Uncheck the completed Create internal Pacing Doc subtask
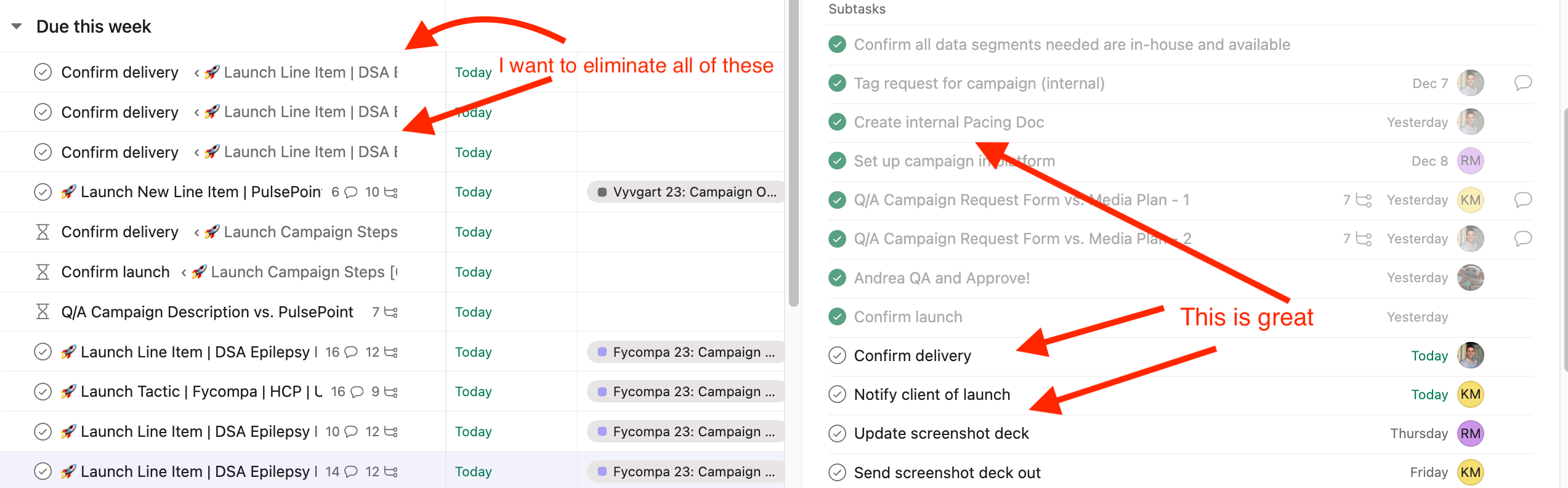 click(837, 122)
